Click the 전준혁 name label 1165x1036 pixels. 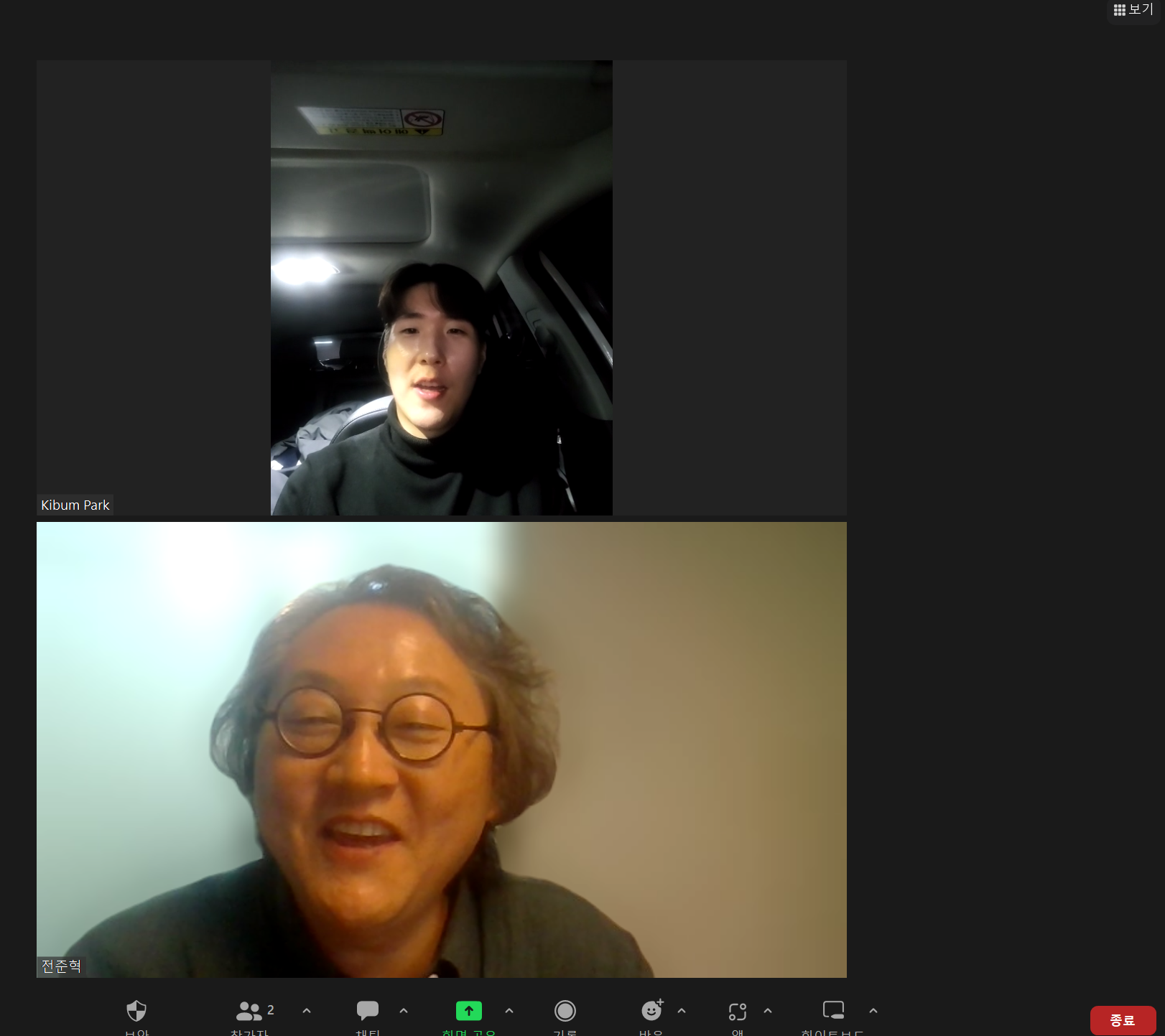(x=61, y=966)
